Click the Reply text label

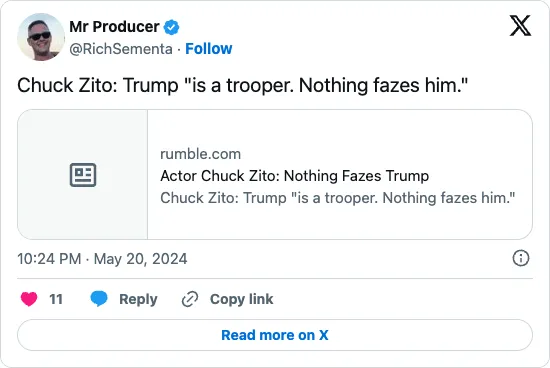point(138,299)
